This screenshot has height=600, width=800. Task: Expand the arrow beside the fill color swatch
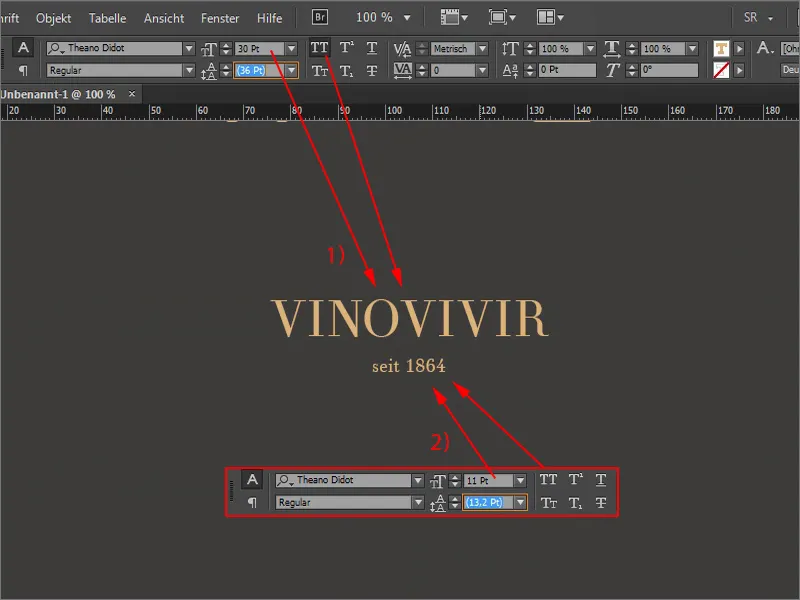pos(739,48)
